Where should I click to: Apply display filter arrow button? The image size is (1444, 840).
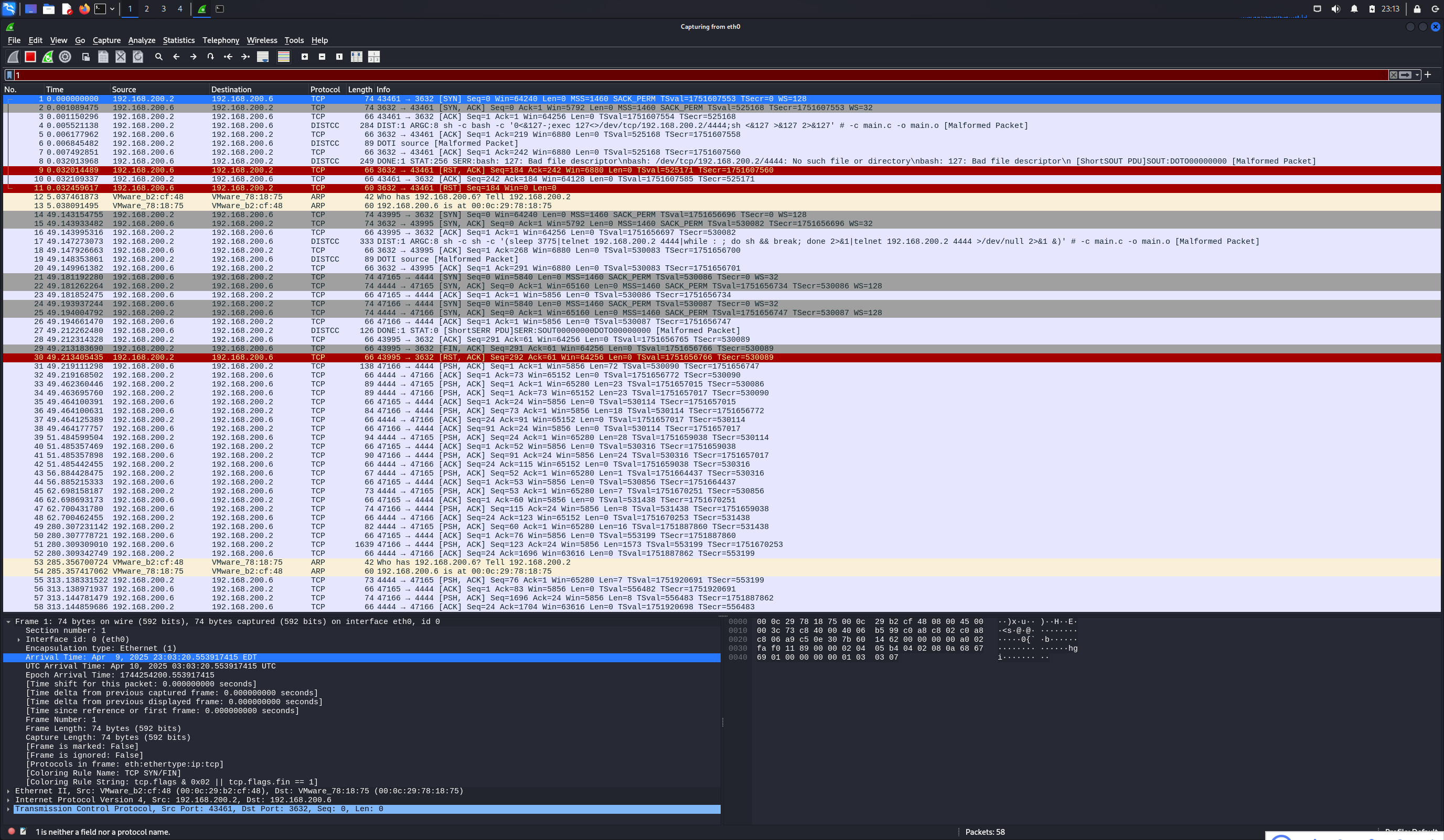tap(1405, 75)
